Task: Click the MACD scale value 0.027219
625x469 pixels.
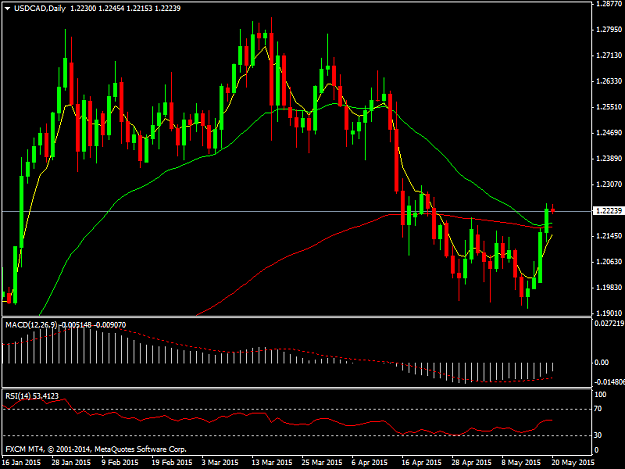Action: tap(609, 323)
